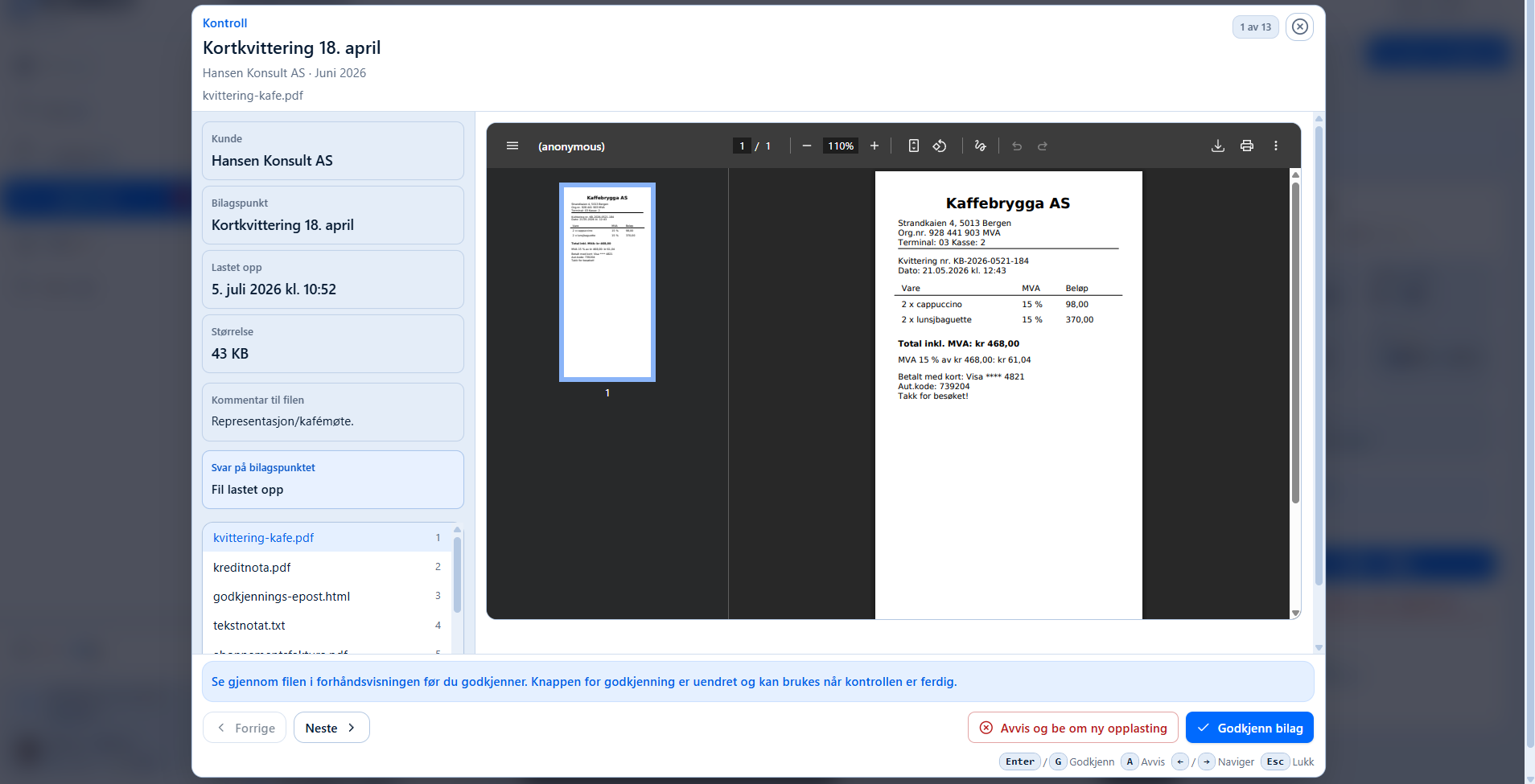This screenshot has height=784, width=1535.
Task: Click the Esc Lukk shortcut hint
Action: coord(1287,761)
